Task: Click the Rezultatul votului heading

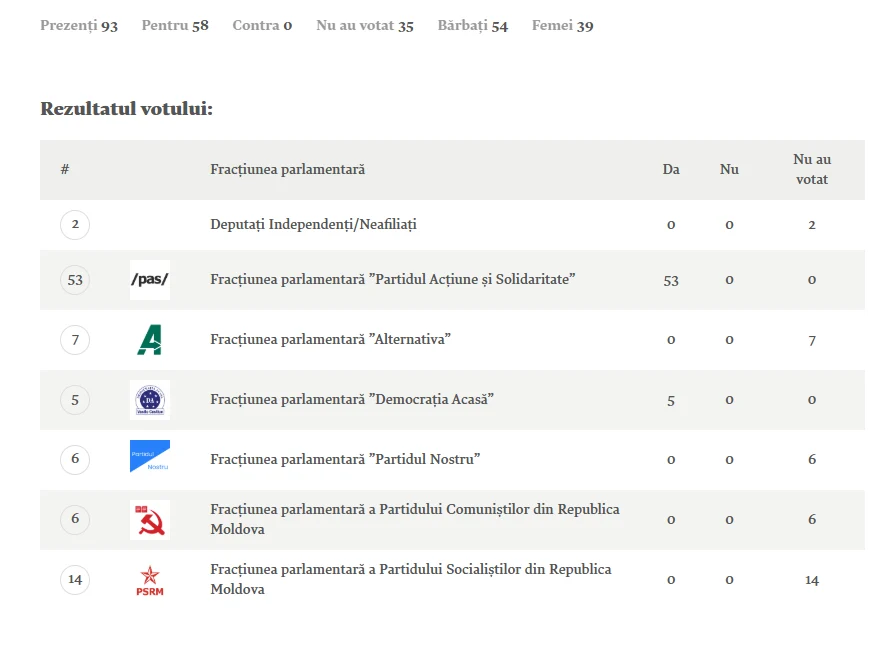Action: (126, 109)
